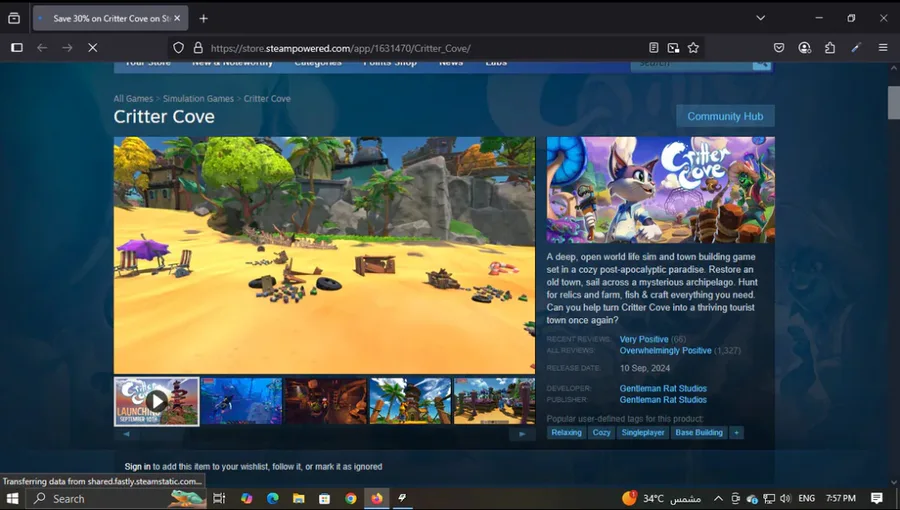The image size is (900, 510).
Task: Open volume control in tray
Action: pyautogui.click(x=786, y=499)
